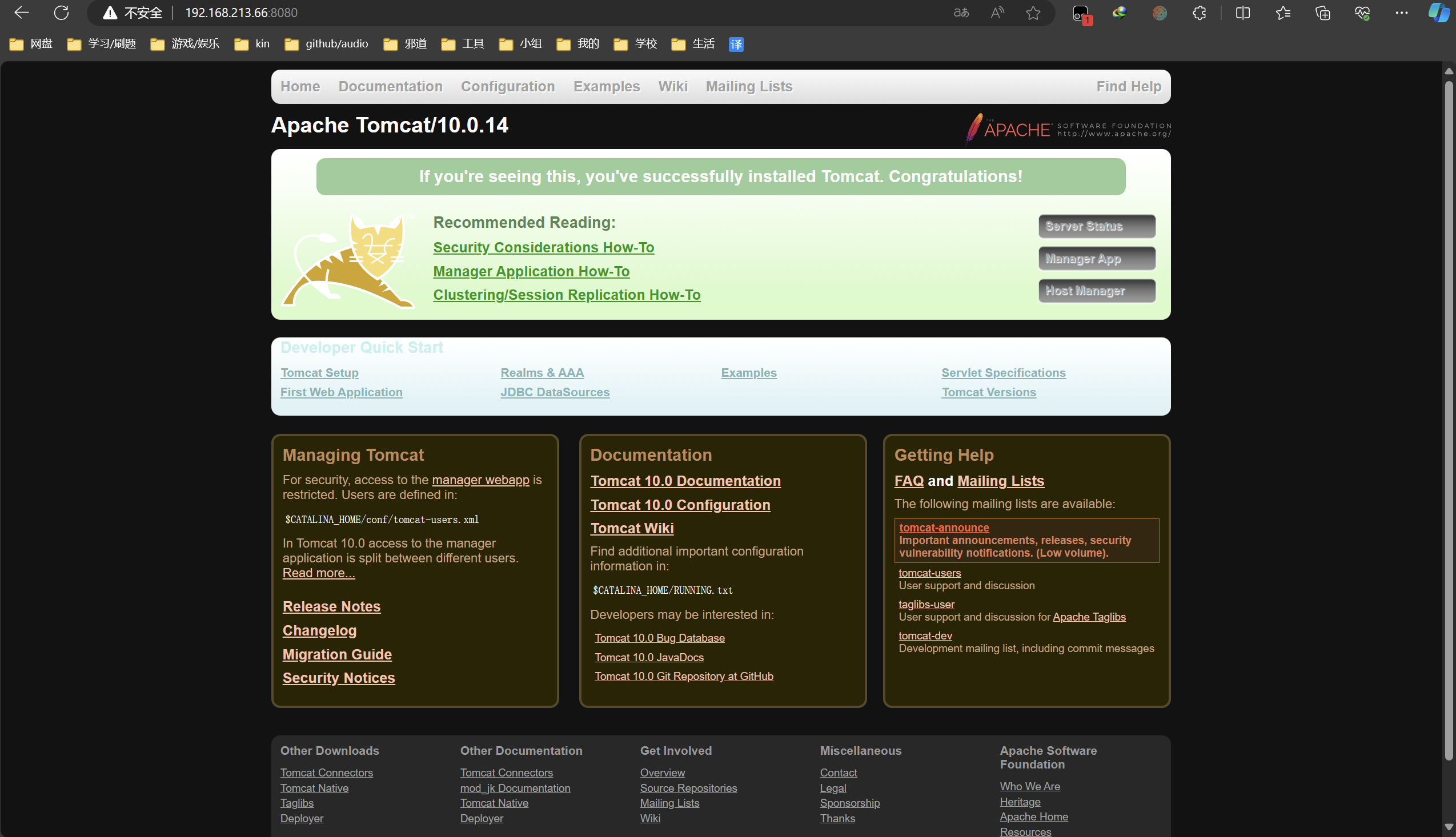Image resolution: width=1456 pixels, height=837 pixels.
Task: Open the Favorites list icon
Action: pyautogui.click(x=1283, y=13)
